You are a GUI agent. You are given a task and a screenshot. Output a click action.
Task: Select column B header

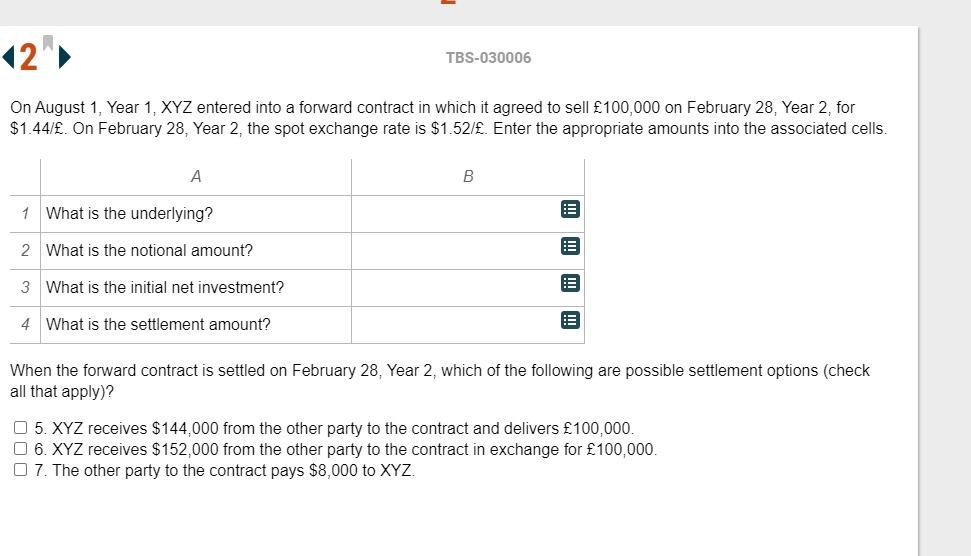tap(468, 176)
